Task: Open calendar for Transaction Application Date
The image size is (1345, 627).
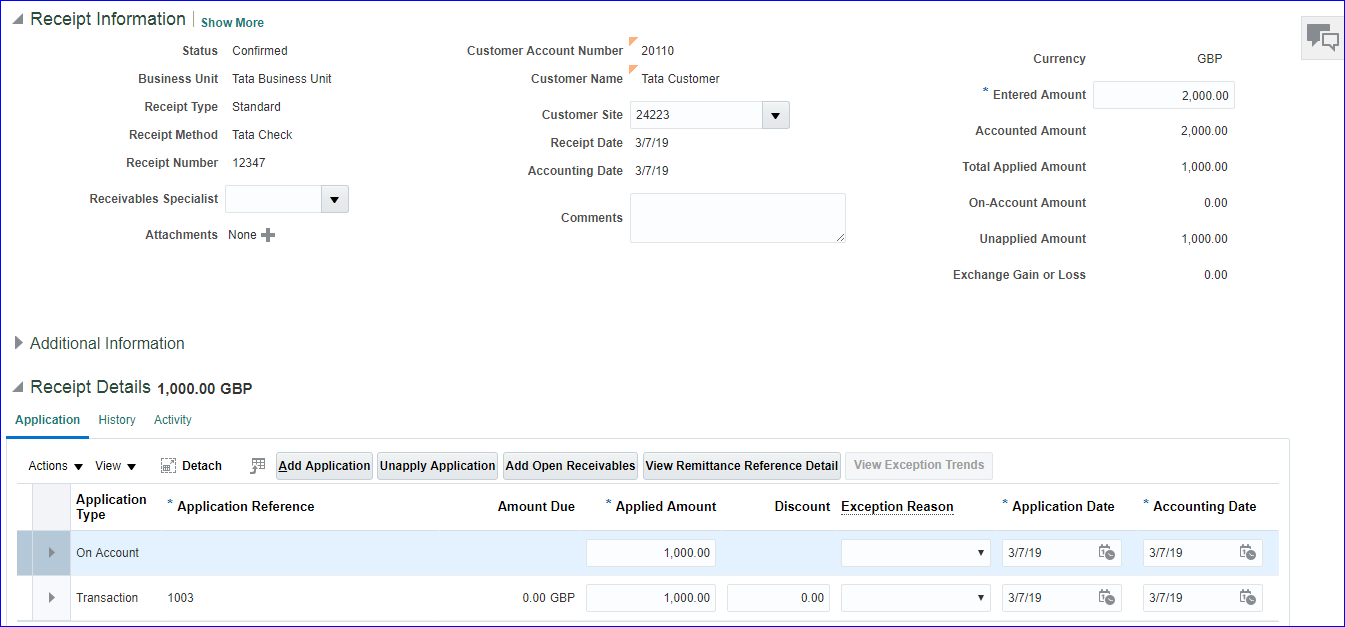Action: coord(1106,598)
